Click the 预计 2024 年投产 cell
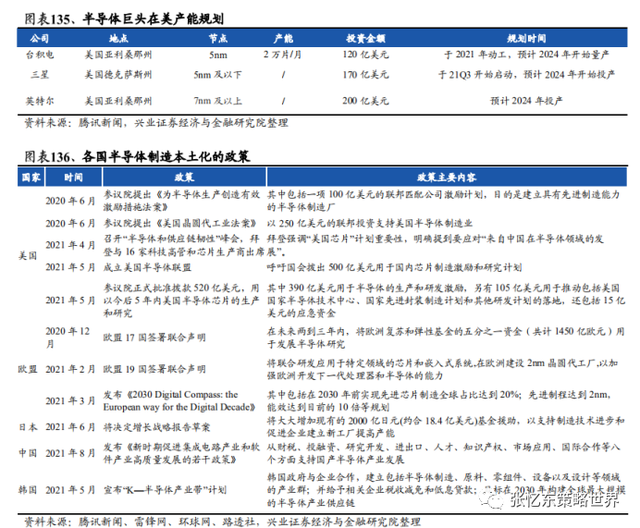The height and width of the screenshot is (528, 640). (526, 101)
